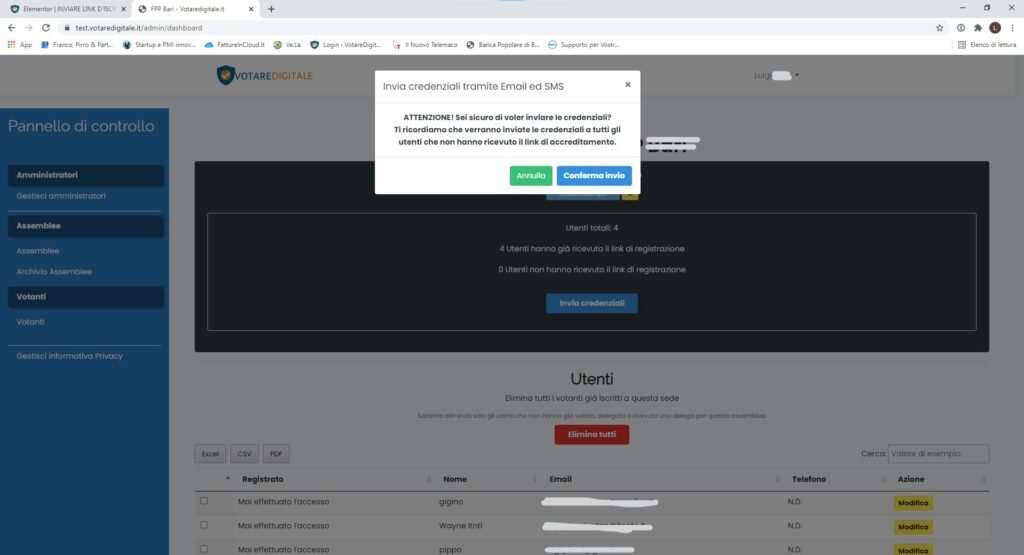
Task: Click the VotareDigitale logo
Action: pos(265,75)
